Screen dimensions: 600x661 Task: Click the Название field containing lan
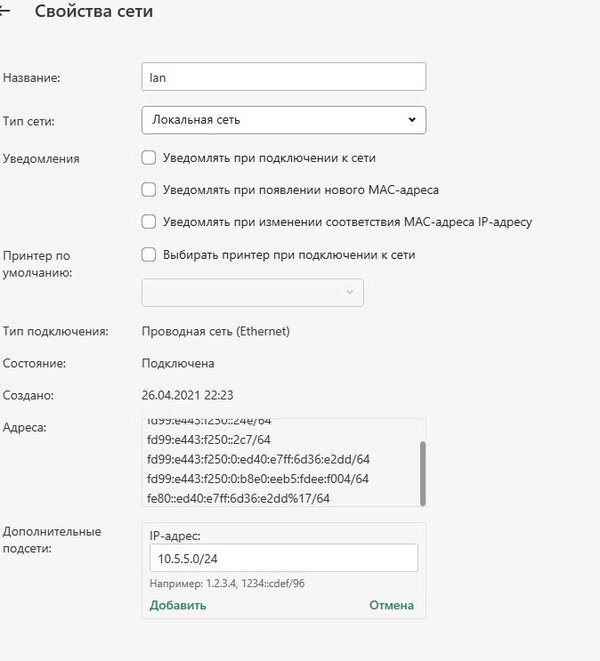tap(284, 77)
